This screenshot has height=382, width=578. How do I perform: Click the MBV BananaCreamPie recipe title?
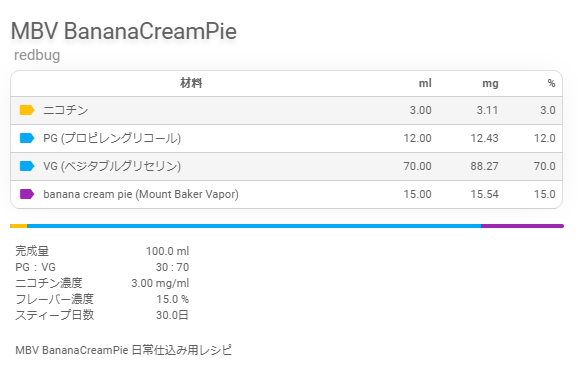123,31
